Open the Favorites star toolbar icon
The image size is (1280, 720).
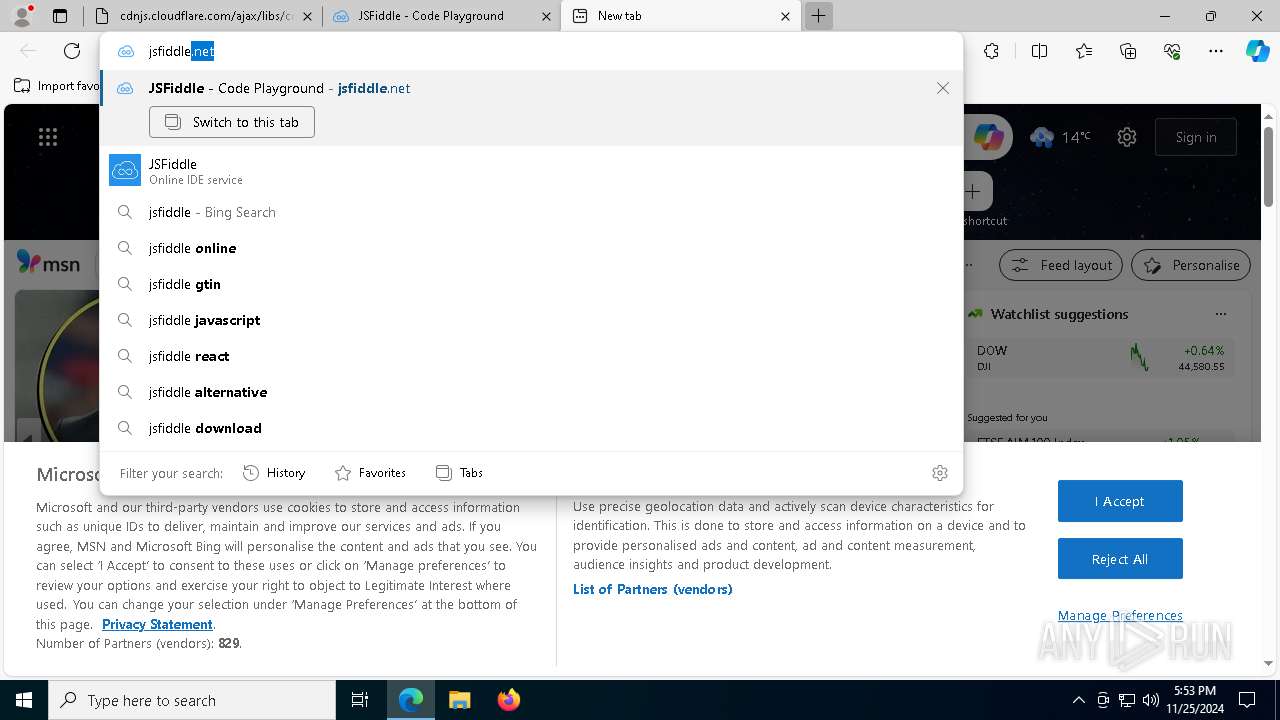[1084, 51]
